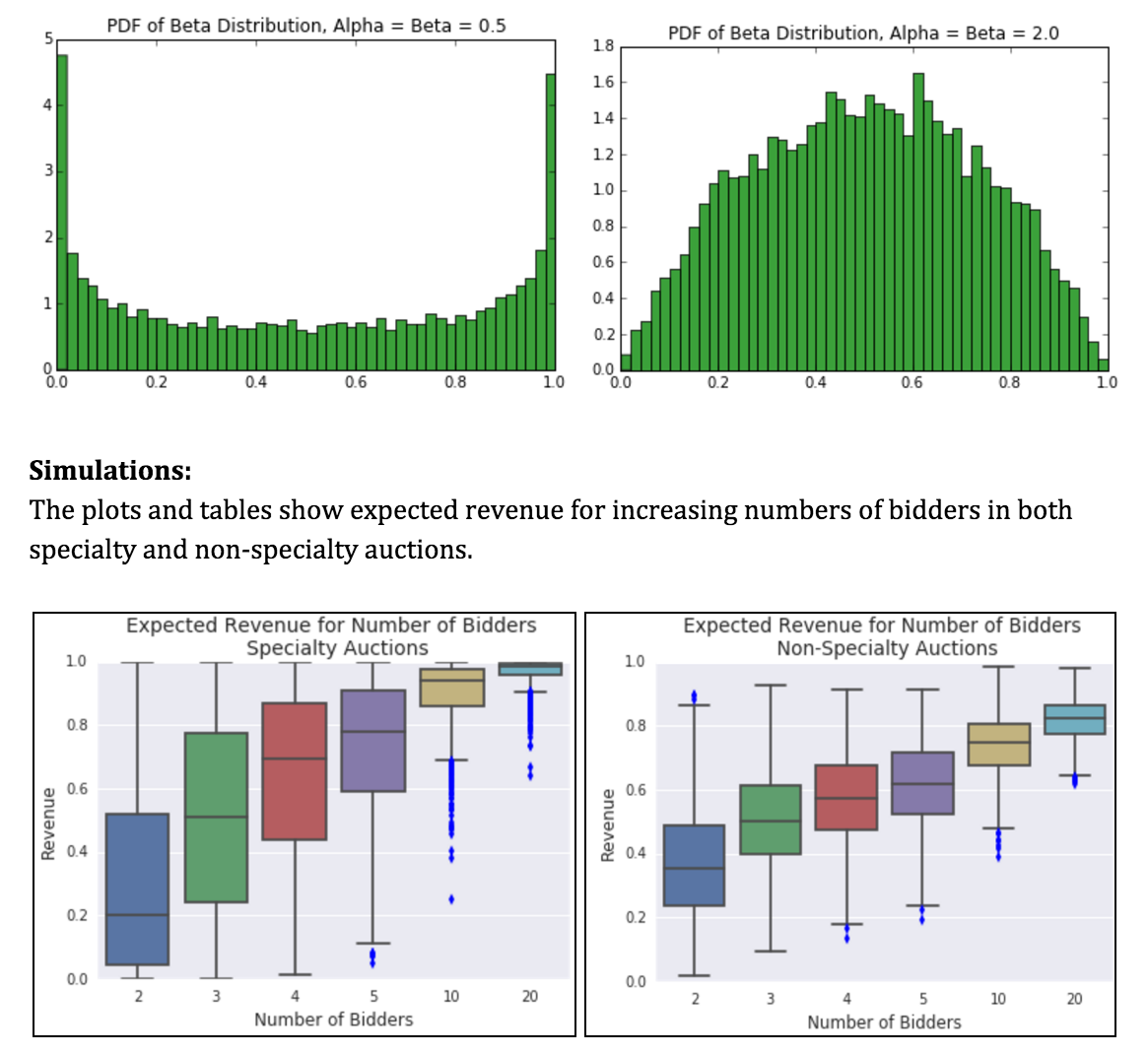Click the Alpha = Beta = 2.0 chart title
Viewport: 1148px width, 1055px height.
[x=863, y=33]
